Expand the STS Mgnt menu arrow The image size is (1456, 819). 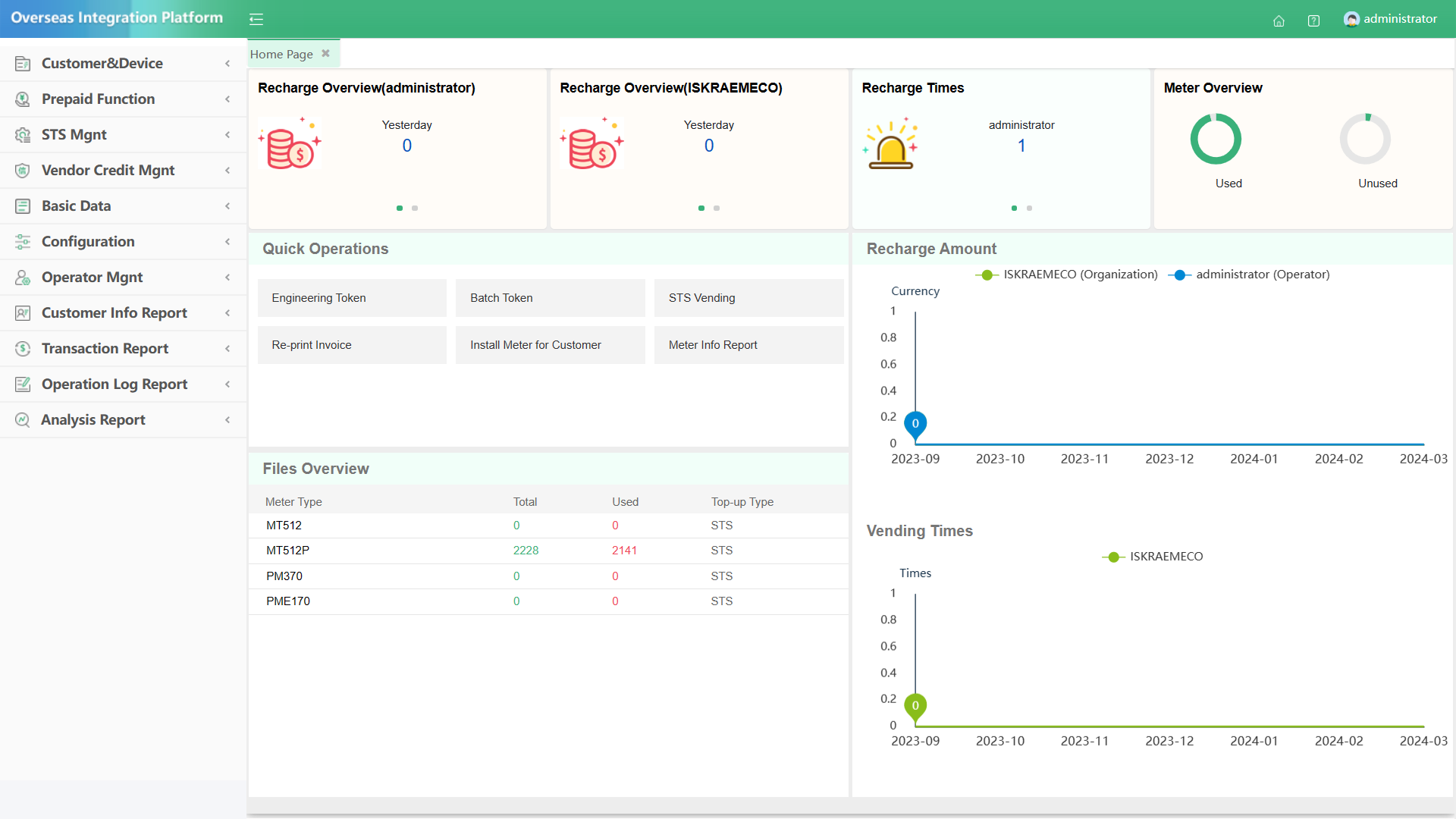pos(227,135)
